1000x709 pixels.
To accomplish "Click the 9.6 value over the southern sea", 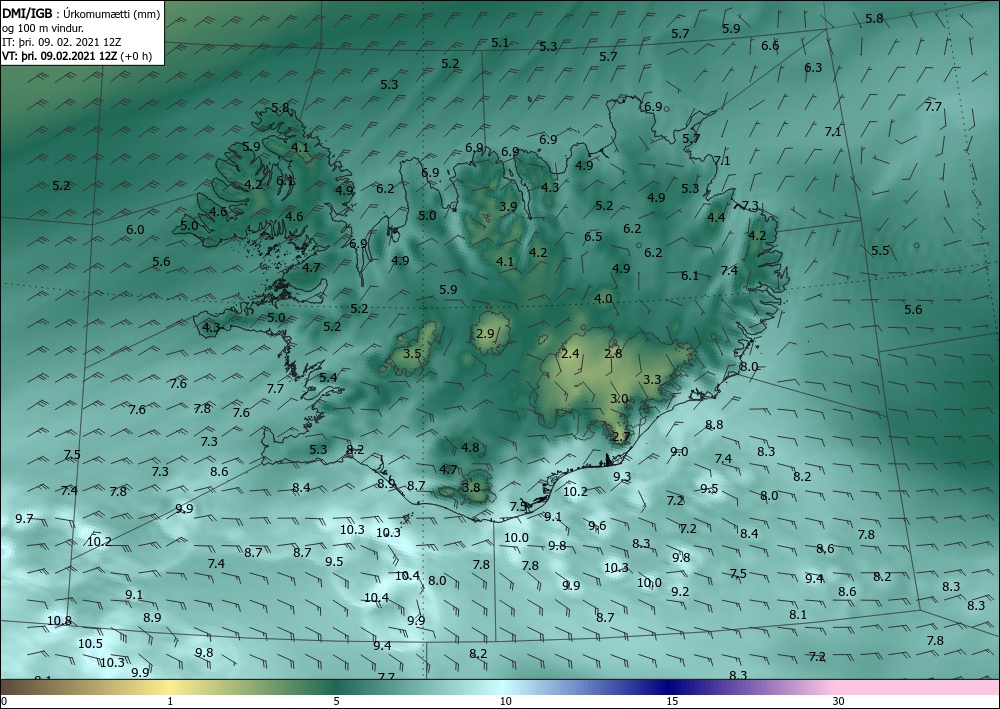I will tap(598, 525).
